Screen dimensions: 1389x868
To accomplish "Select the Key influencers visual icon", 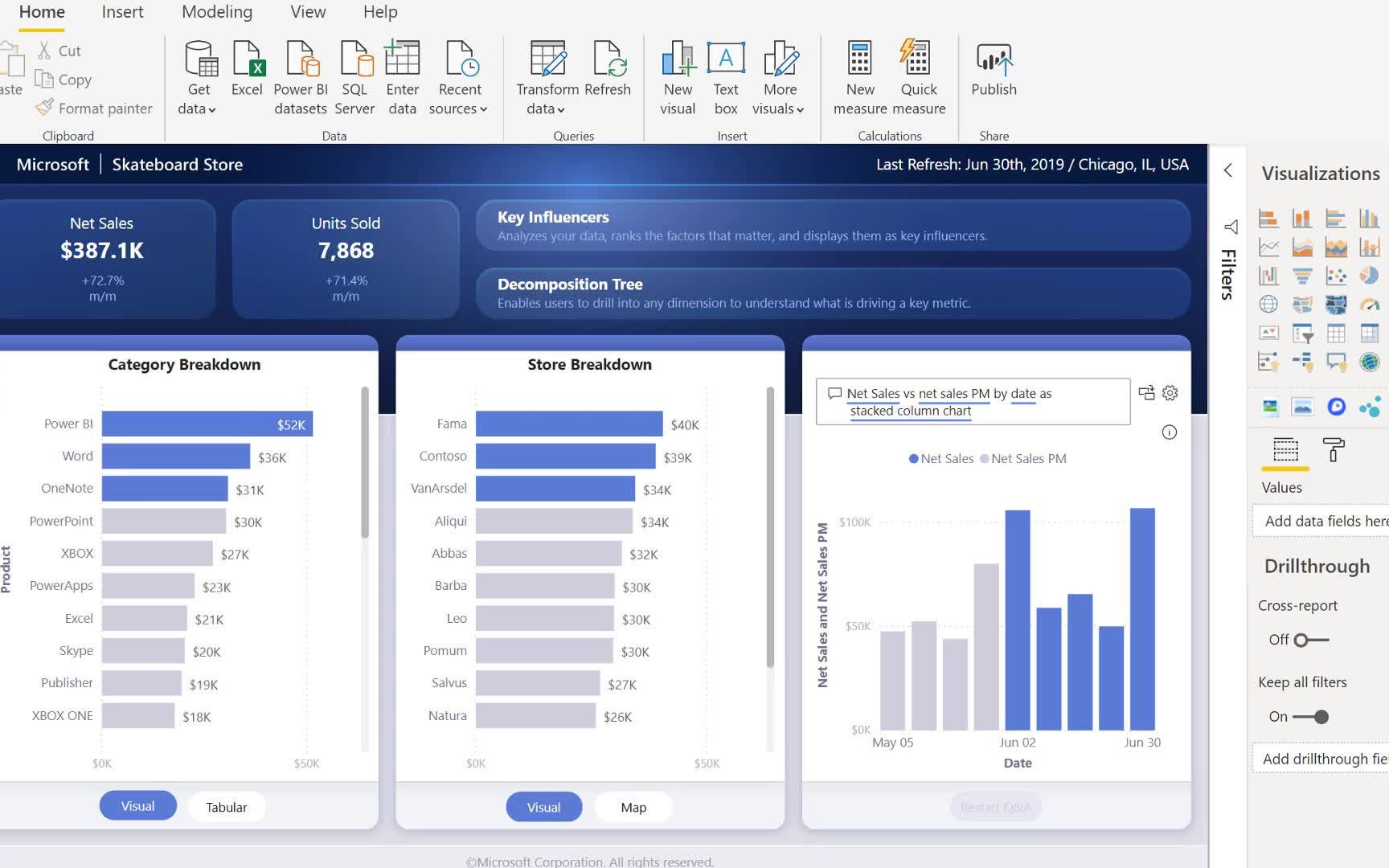I will [1268, 362].
